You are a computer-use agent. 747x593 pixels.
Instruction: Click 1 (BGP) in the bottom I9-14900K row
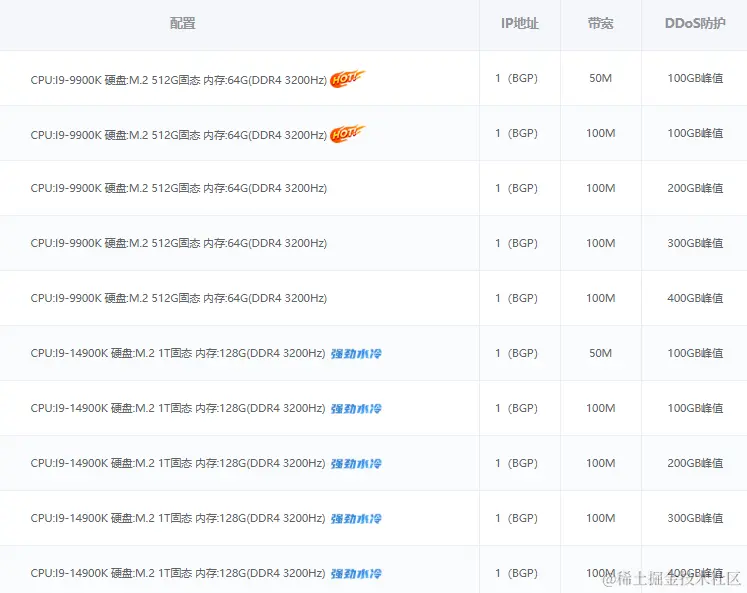[516, 573]
